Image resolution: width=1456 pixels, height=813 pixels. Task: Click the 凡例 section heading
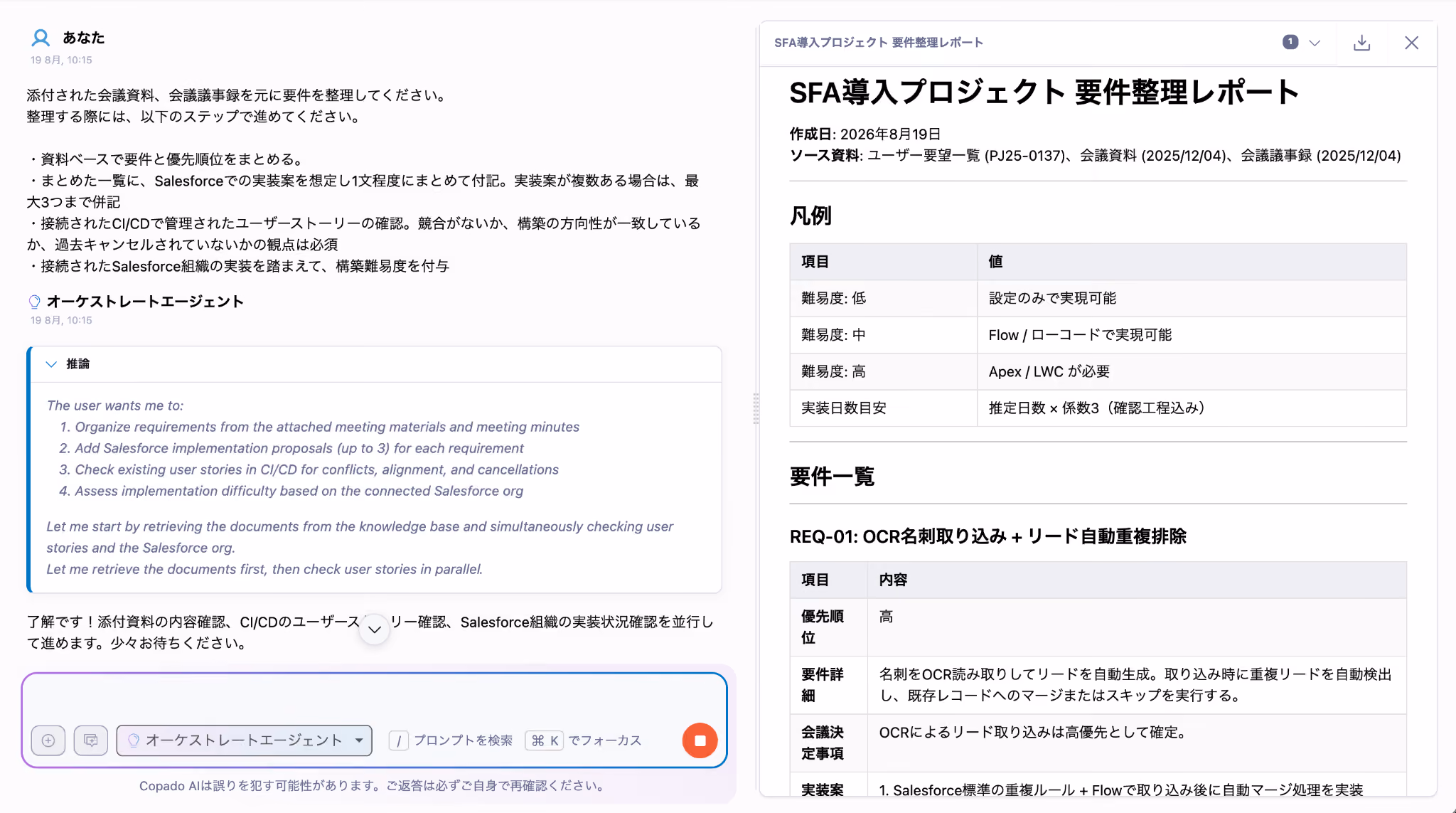(810, 216)
